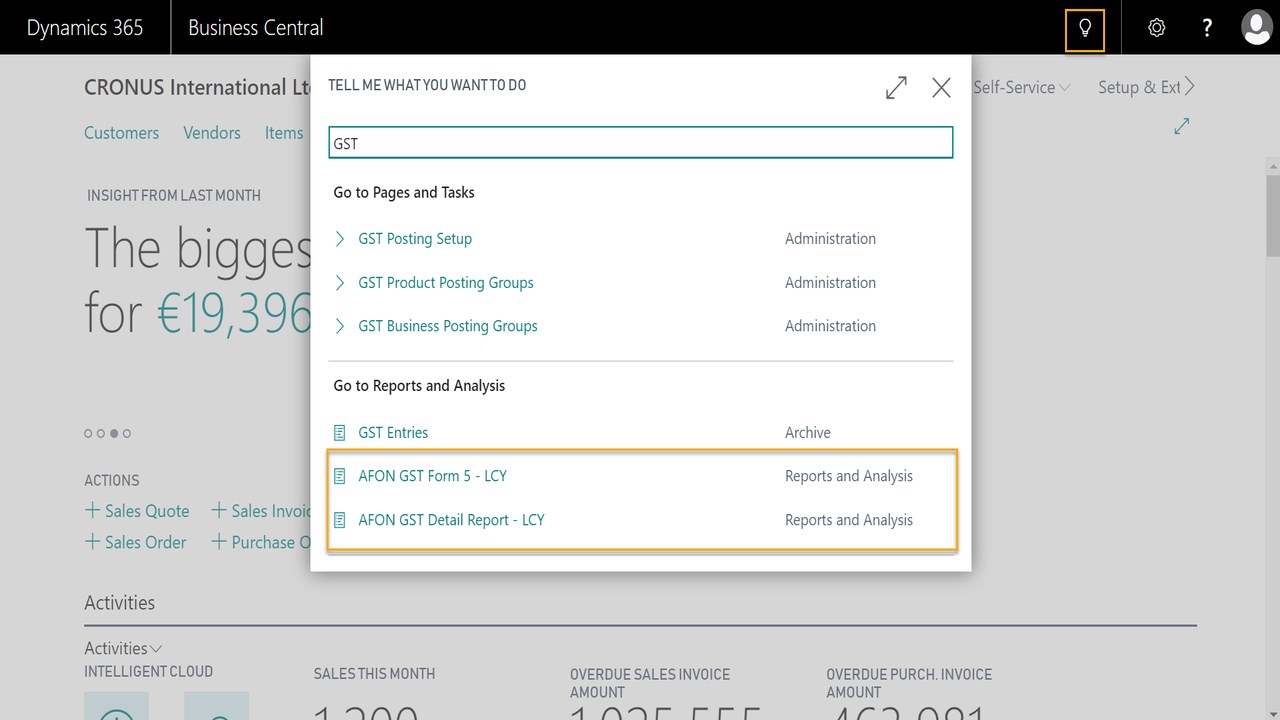Click the Go to Reports and Analysis heading
1280x720 pixels.
(419, 386)
